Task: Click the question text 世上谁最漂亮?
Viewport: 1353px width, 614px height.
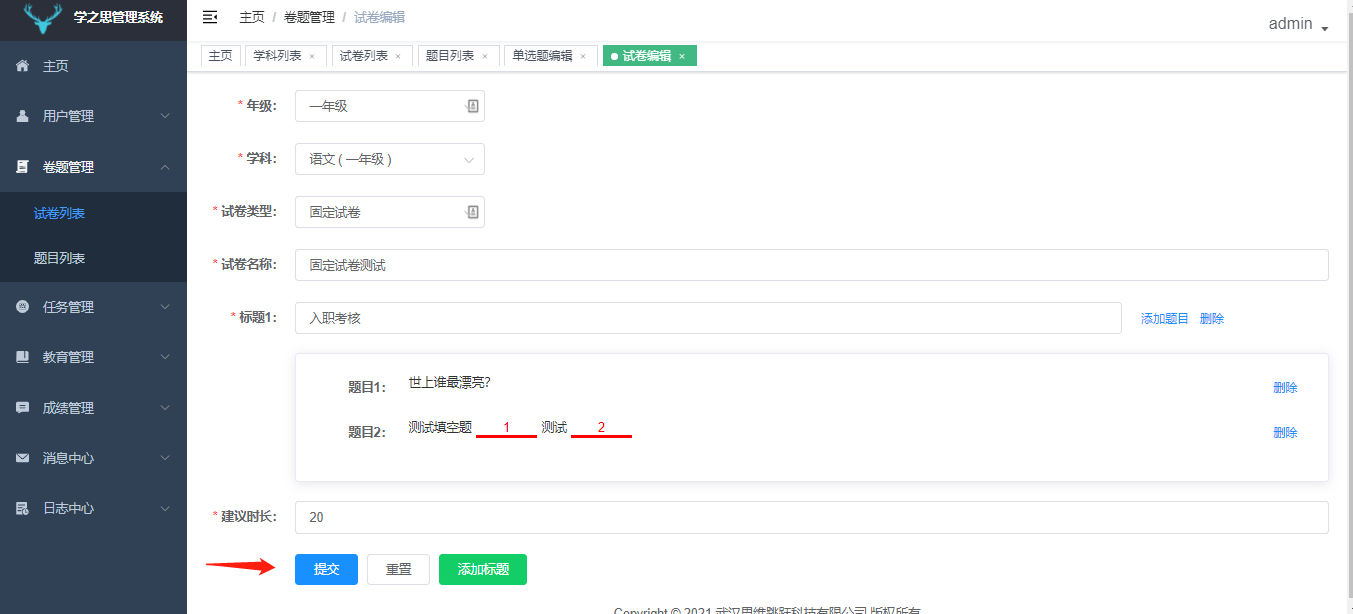Action: point(449,382)
